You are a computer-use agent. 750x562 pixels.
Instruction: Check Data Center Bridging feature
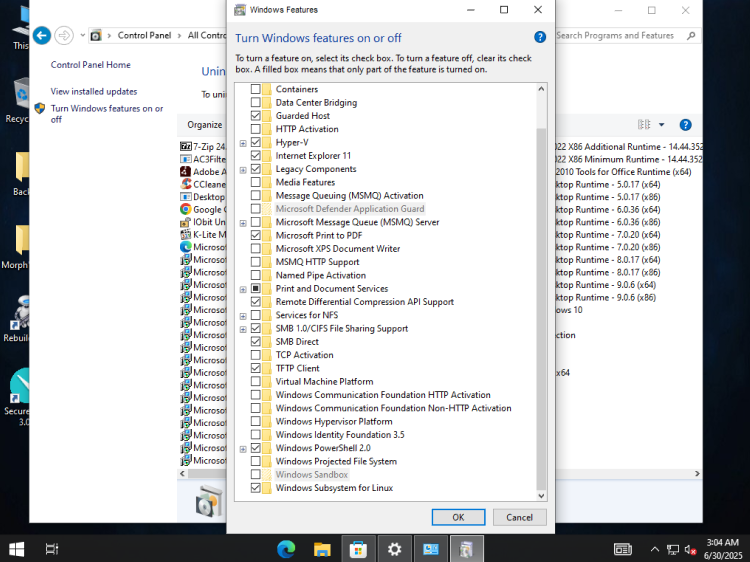[x=255, y=102]
